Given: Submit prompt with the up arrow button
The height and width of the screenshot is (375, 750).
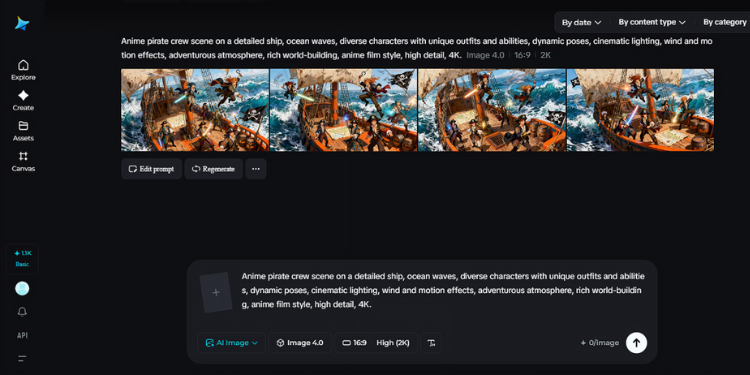Looking at the screenshot, I should 636,342.
